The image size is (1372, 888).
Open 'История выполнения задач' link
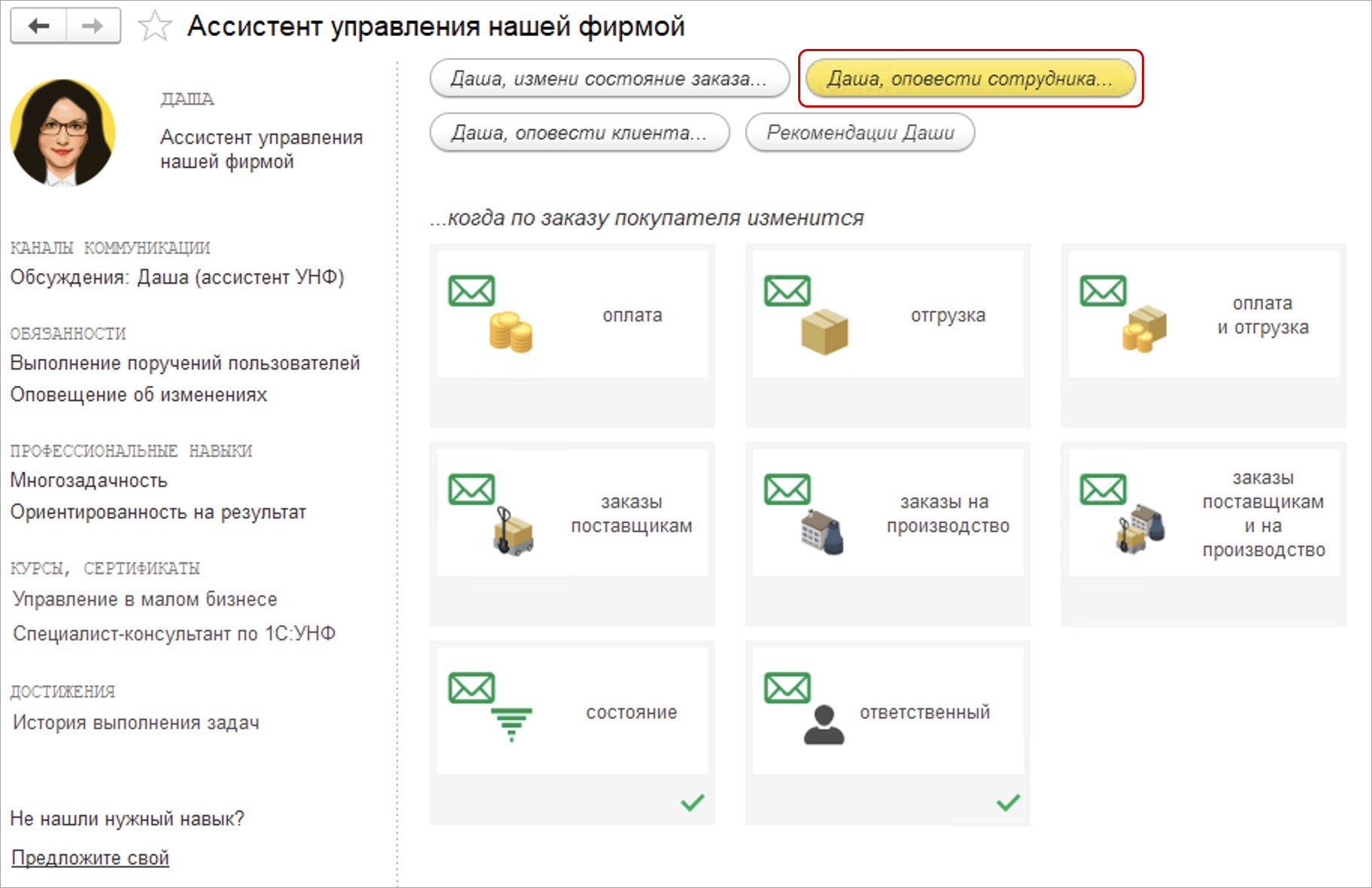[136, 722]
